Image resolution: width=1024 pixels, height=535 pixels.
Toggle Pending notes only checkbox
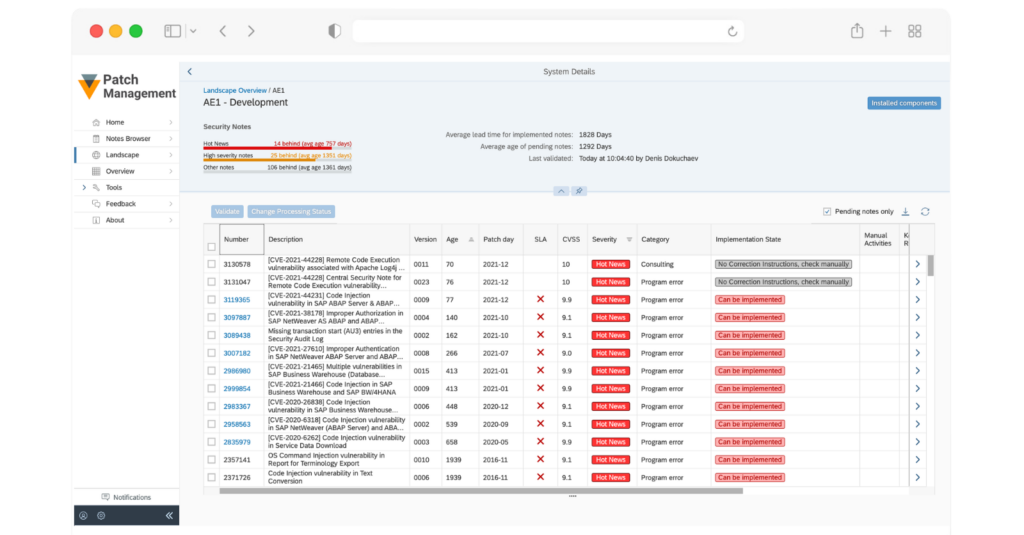point(827,212)
